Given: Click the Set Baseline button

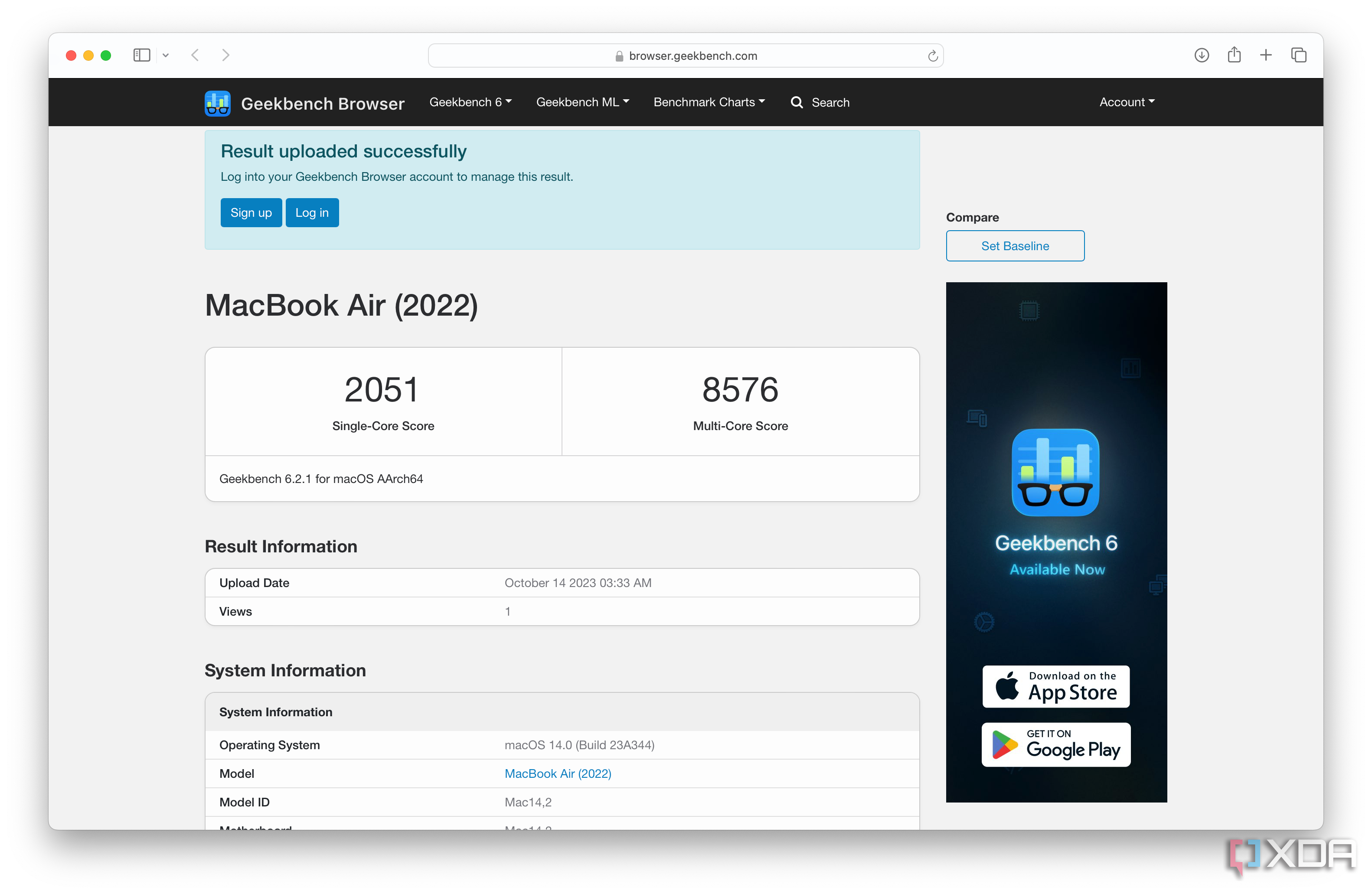Looking at the screenshot, I should click(x=1015, y=246).
